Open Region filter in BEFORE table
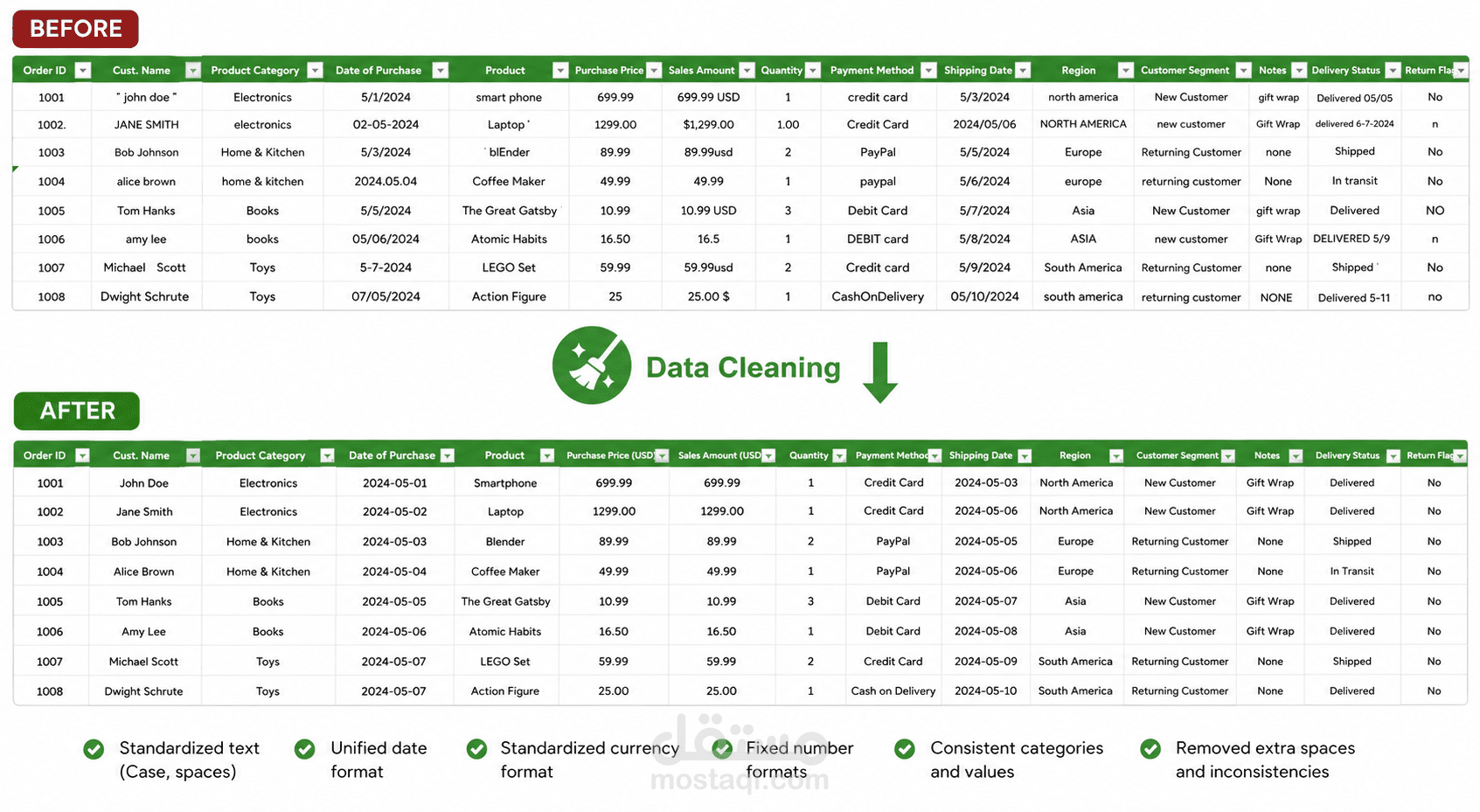The width and height of the screenshot is (1480, 812). click(x=1126, y=70)
